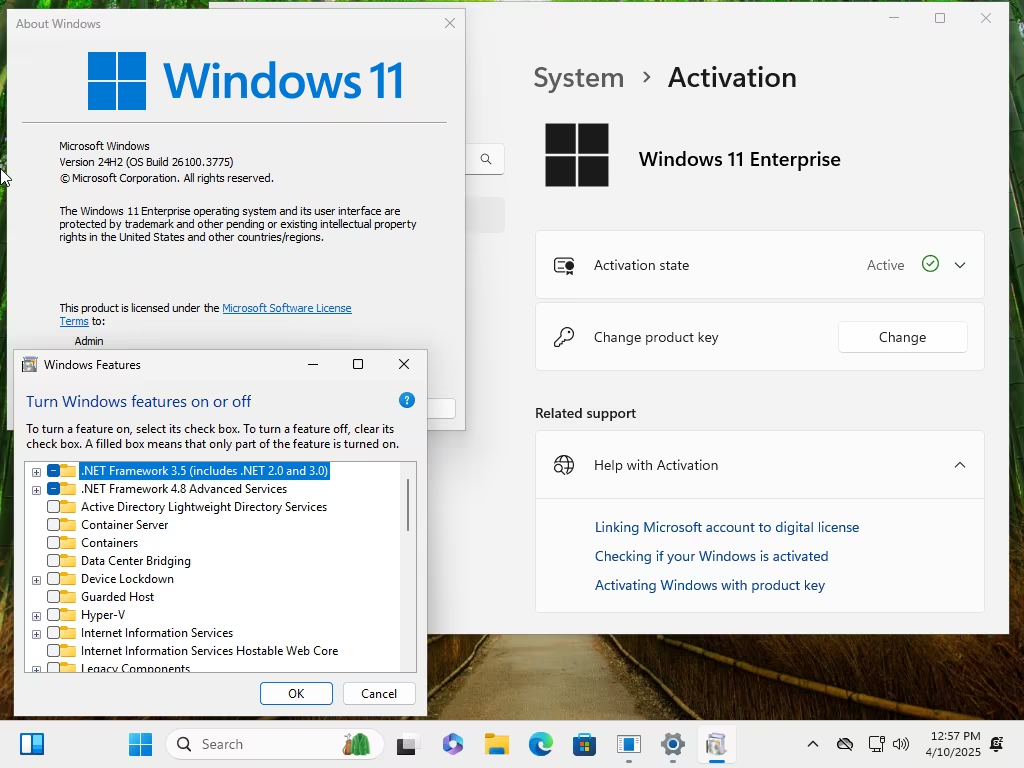Open network status in the tray
The image size is (1024, 768).
click(x=876, y=744)
